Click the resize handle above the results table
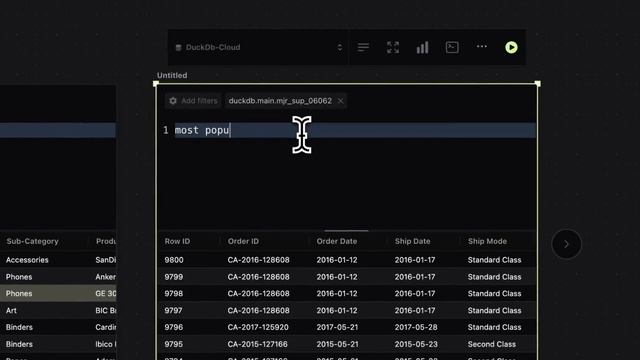Viewport: 640px width, 360px height. pos(347,231)
